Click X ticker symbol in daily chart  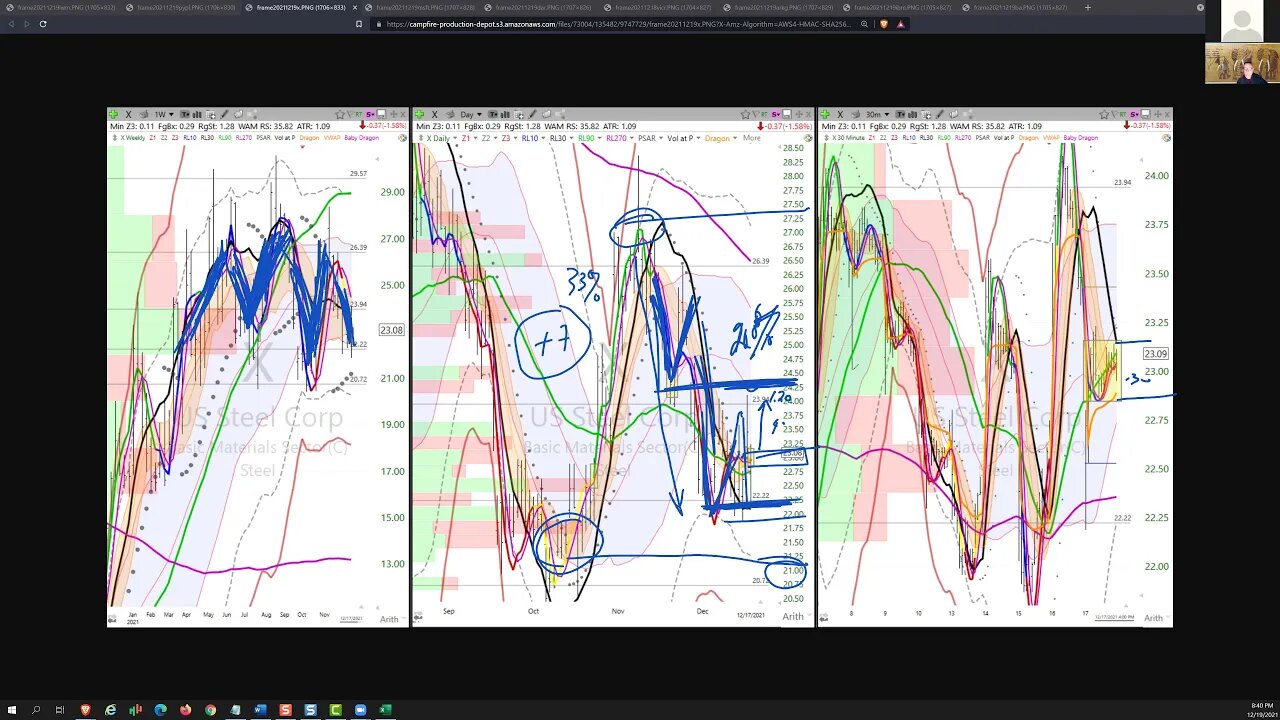pyautogui.click(x=434, y=114)
